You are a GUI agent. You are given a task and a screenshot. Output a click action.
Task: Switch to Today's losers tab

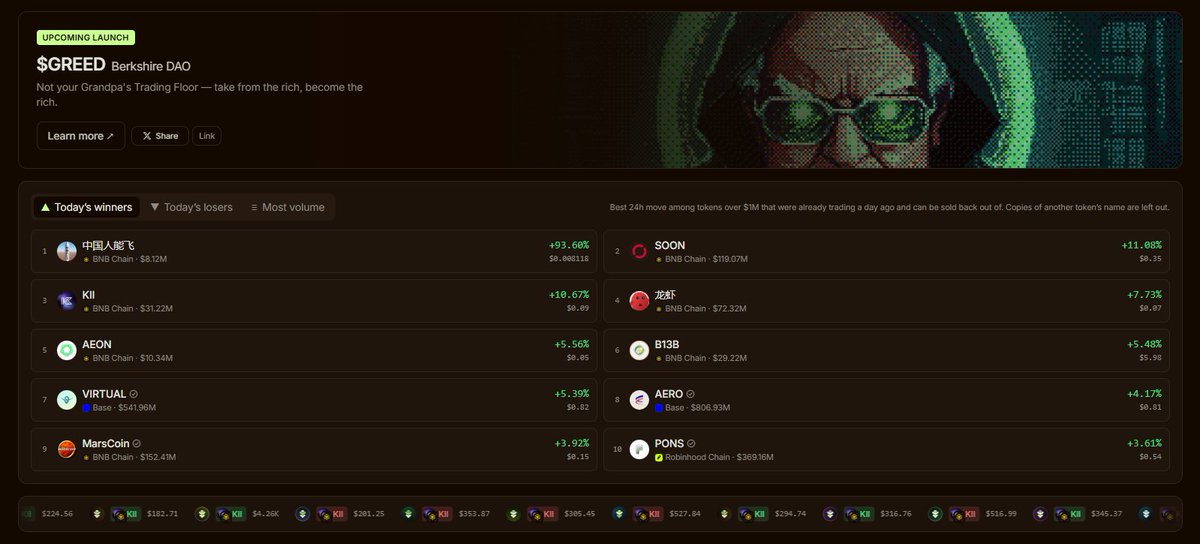pos(191,207)
